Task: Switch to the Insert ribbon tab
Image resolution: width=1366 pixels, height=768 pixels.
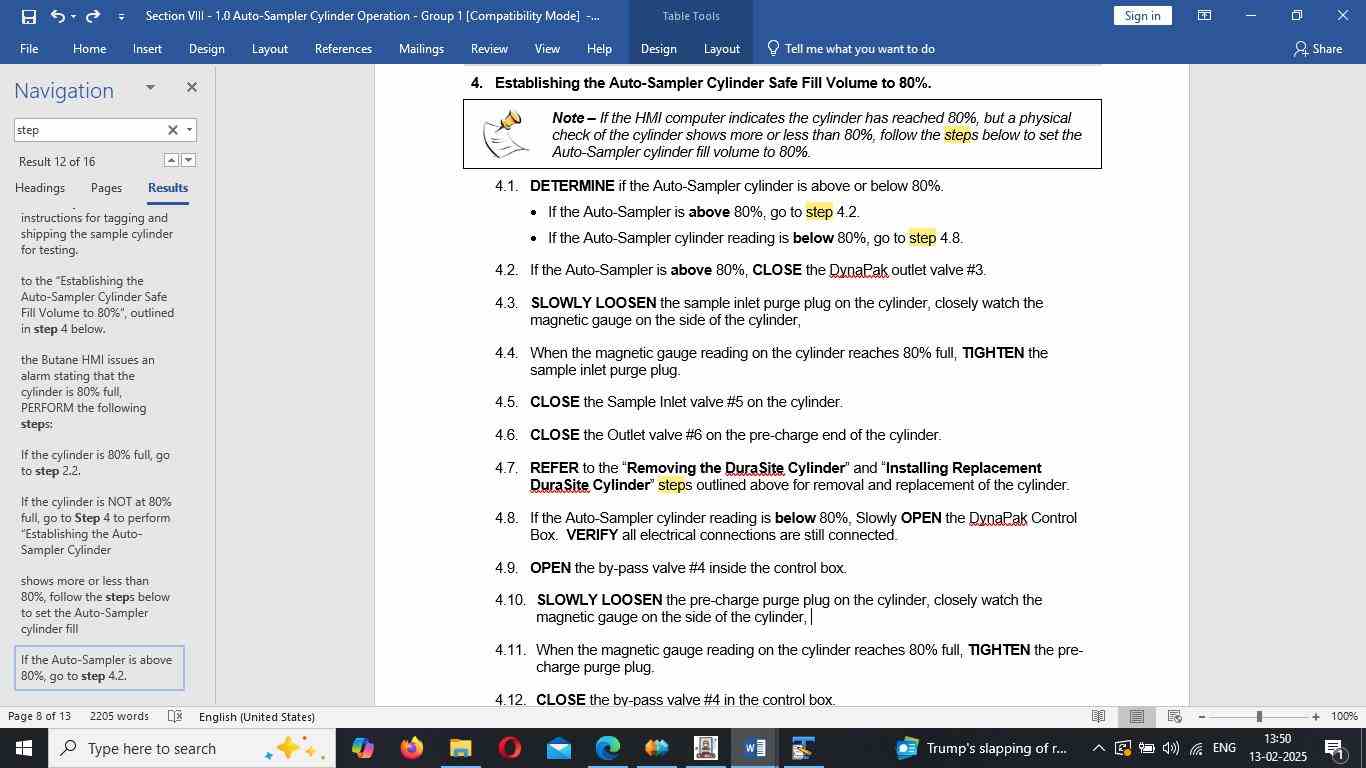Action: pyautogui.click(x=147, y=48)
